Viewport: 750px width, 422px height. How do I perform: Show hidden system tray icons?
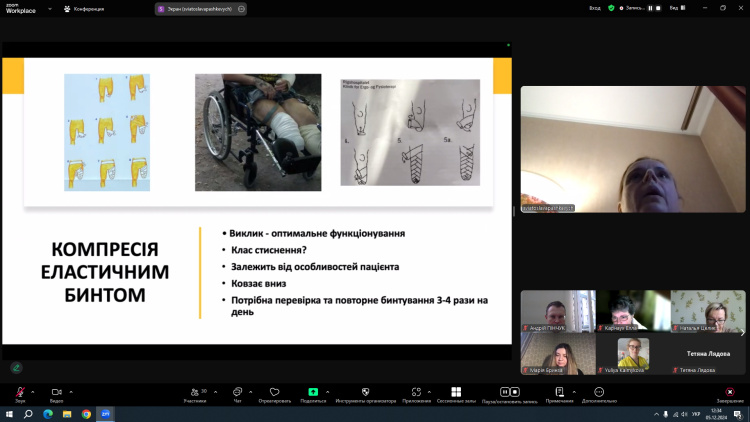click(656, 414)
